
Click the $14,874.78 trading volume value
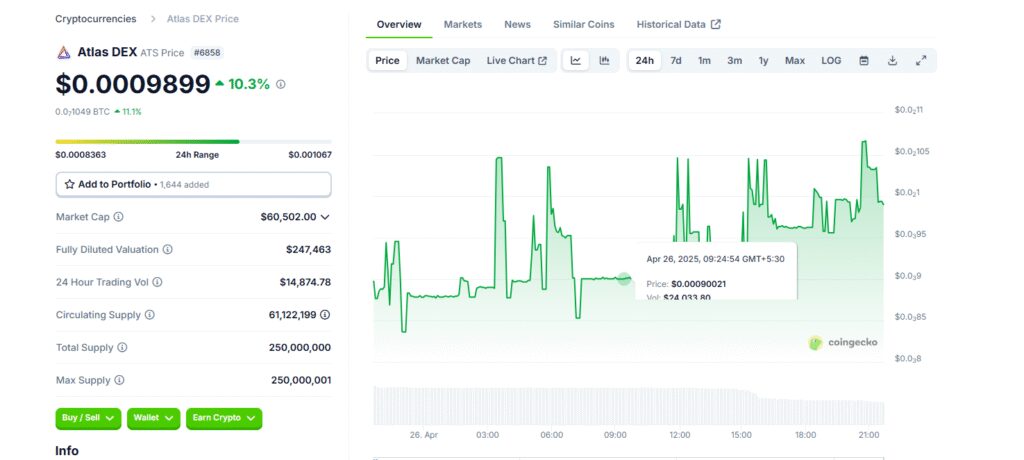pos(305,282)
